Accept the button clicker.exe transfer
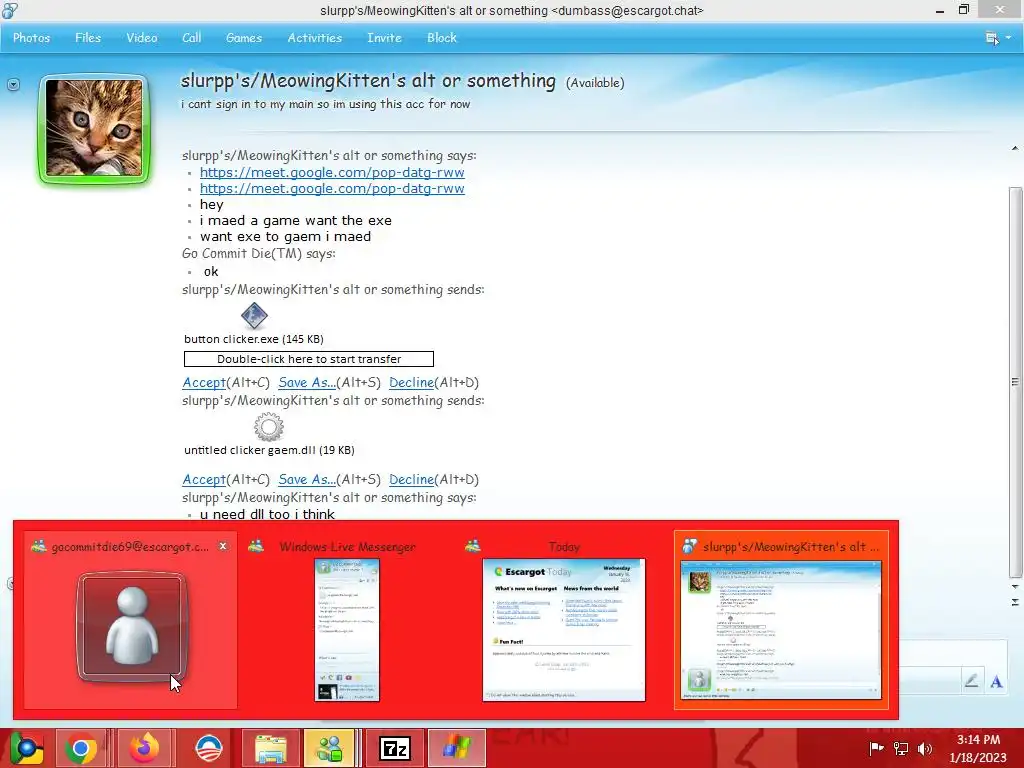 (204, 383)
